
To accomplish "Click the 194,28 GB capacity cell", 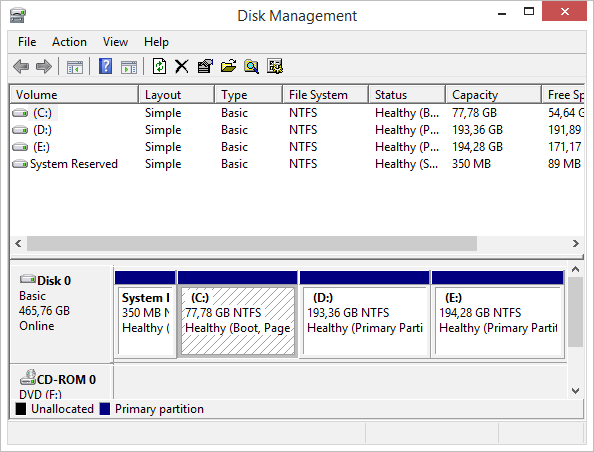I will click(x=477, y=147).
